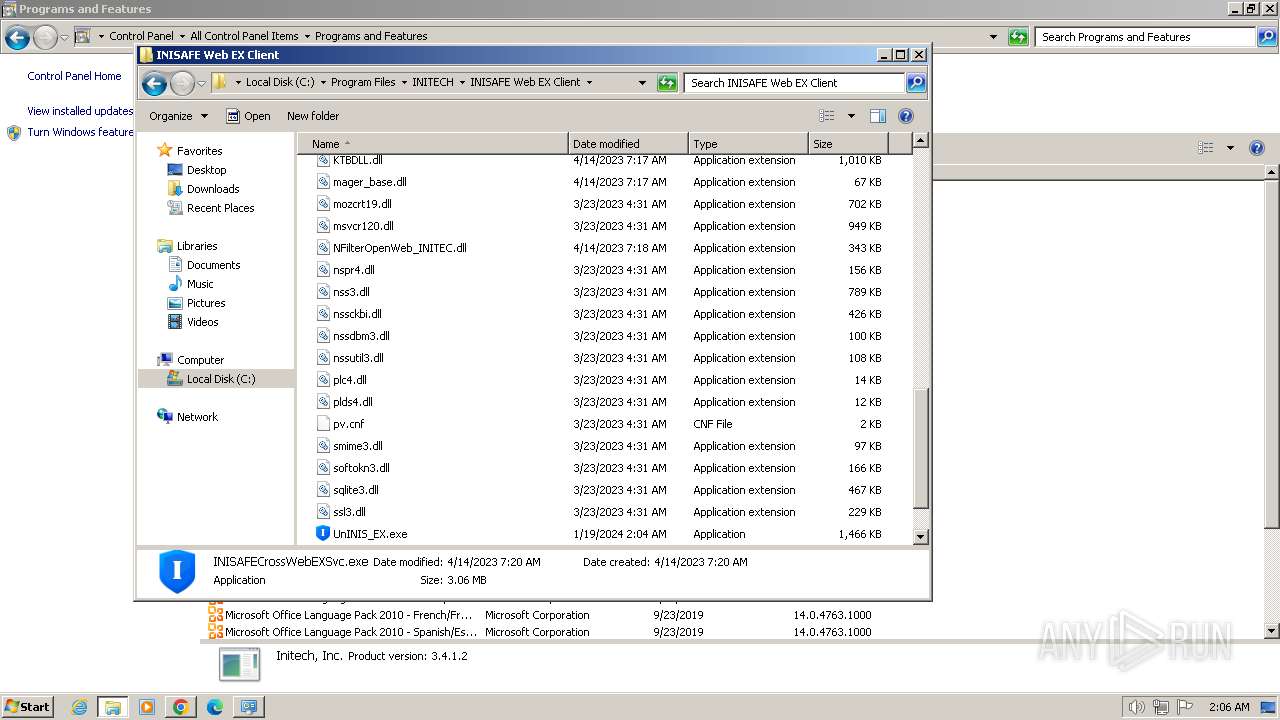The height and width of the screenshot is (720, 1280).
Task: Select UnINIS_EX.exe shield icon
Action: click(323, 534)
